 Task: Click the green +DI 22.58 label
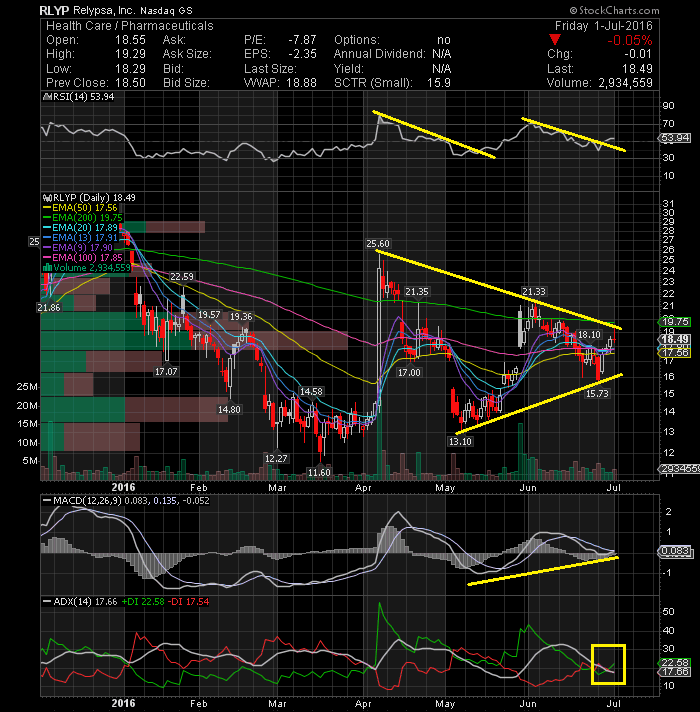(143, 602)
